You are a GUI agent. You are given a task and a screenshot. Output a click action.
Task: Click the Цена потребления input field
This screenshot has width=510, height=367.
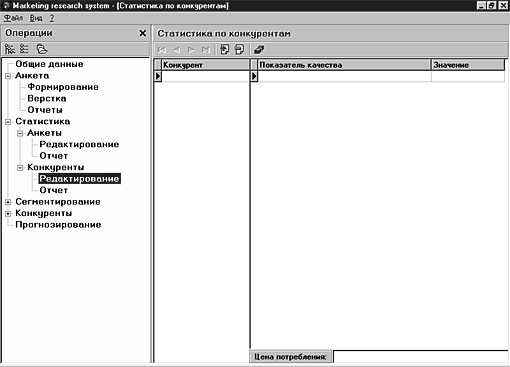421,357
